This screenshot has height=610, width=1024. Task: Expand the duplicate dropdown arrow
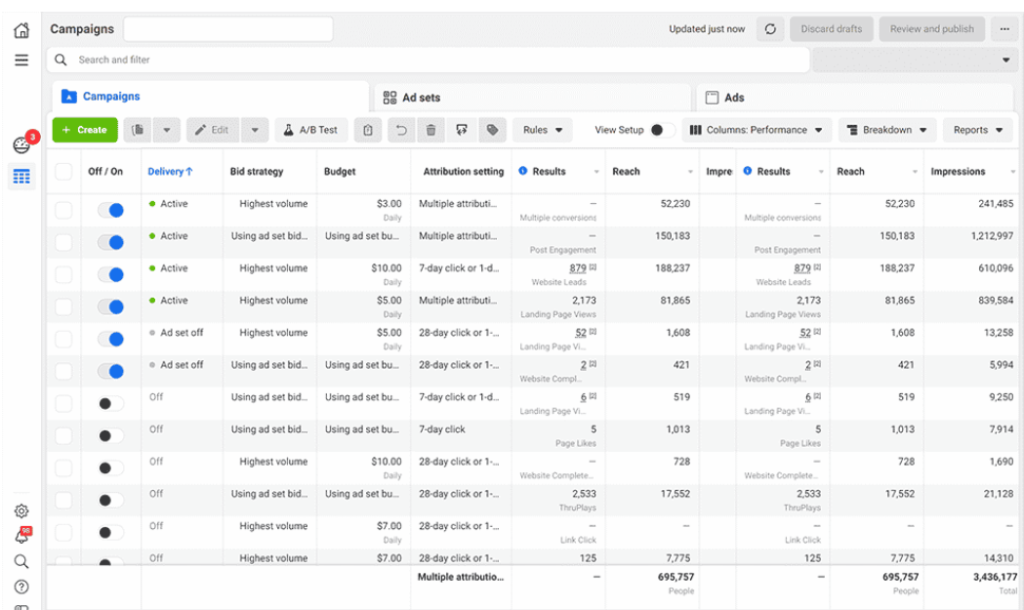pos(167,130)
